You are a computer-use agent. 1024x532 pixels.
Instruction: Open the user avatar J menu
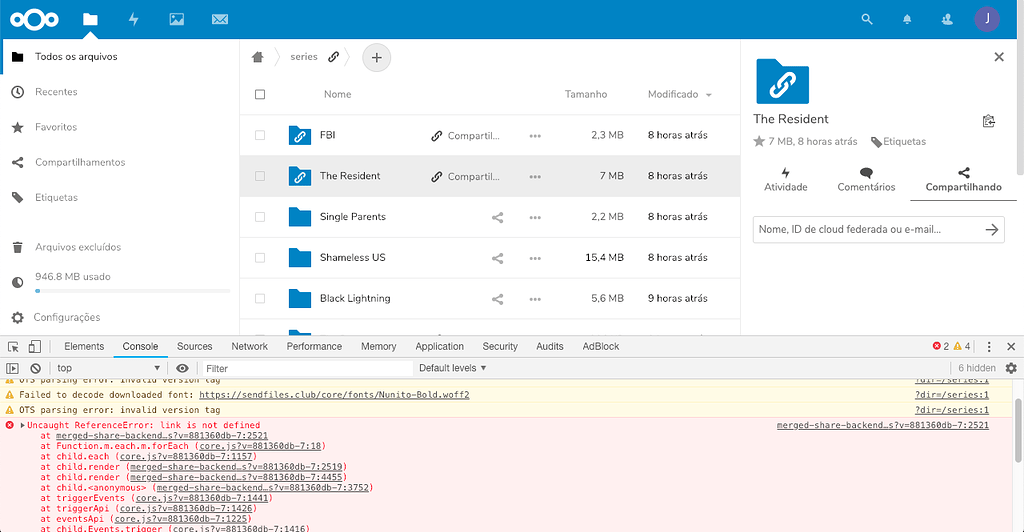pos(987,20)
